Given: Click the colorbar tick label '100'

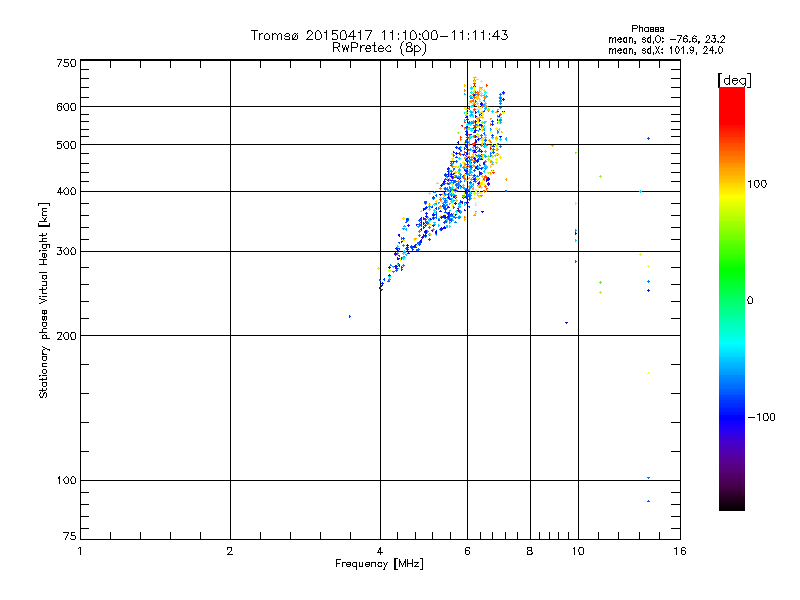Looking at the screenshot, I should [757, 184].
